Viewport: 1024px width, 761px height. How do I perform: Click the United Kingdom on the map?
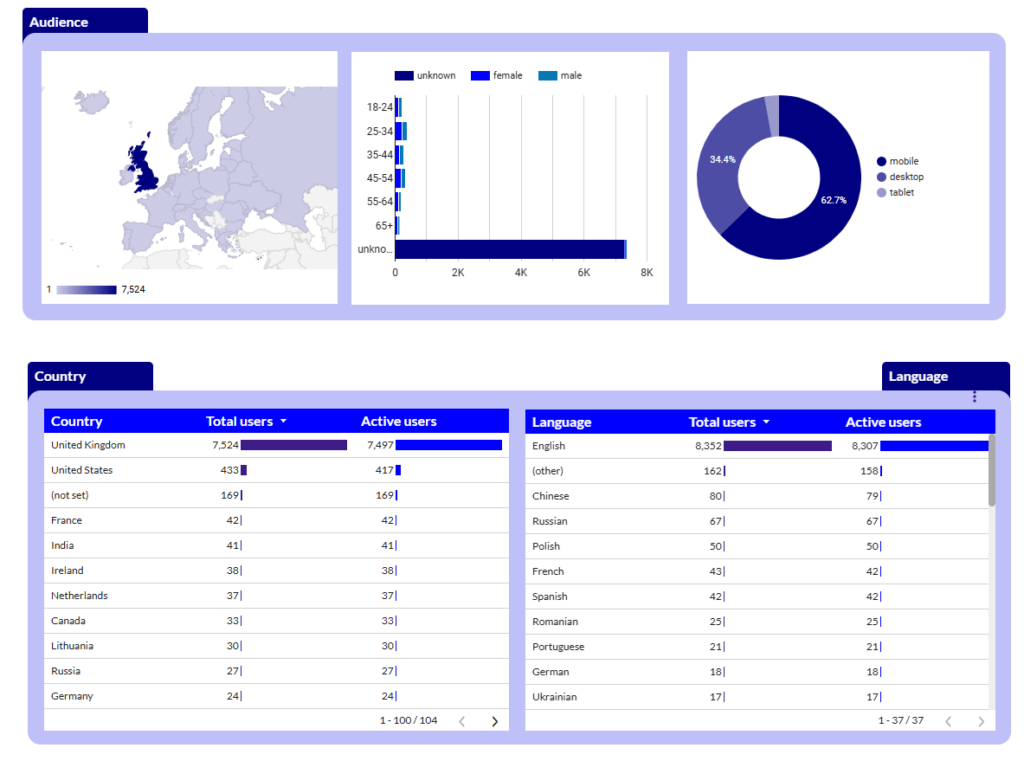pos(143,167)
